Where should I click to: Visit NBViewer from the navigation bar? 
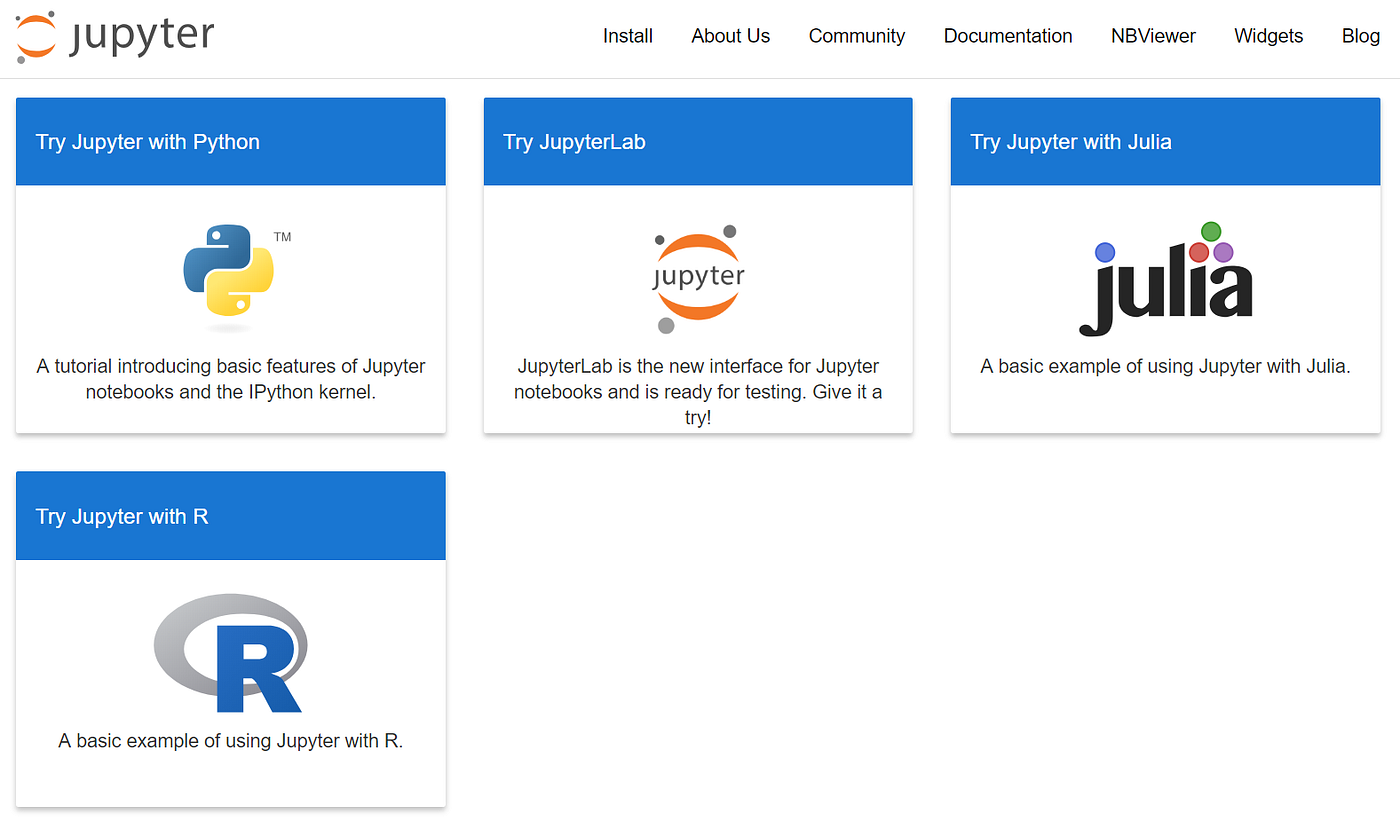1152,36
